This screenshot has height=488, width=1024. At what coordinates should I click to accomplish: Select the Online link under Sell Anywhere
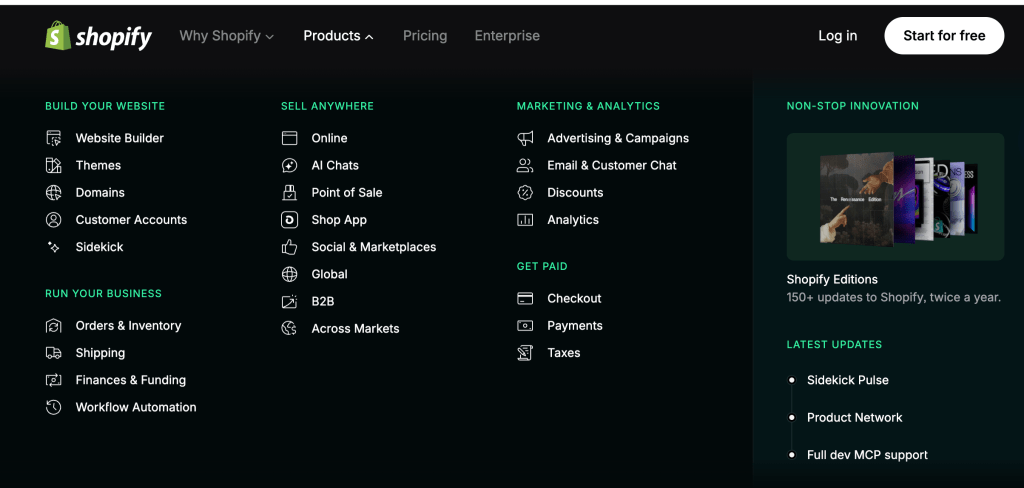(x=329, y=138)
